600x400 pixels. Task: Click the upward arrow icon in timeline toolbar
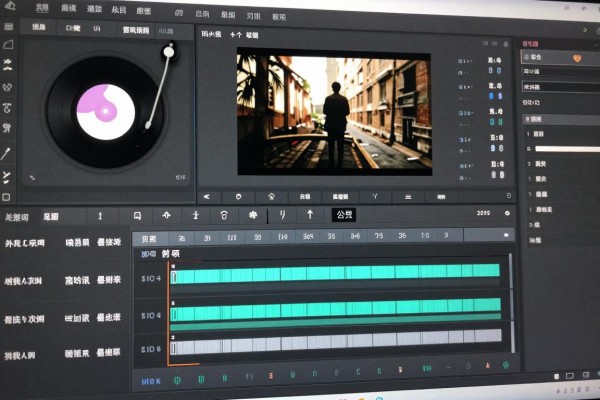(310, 215)
